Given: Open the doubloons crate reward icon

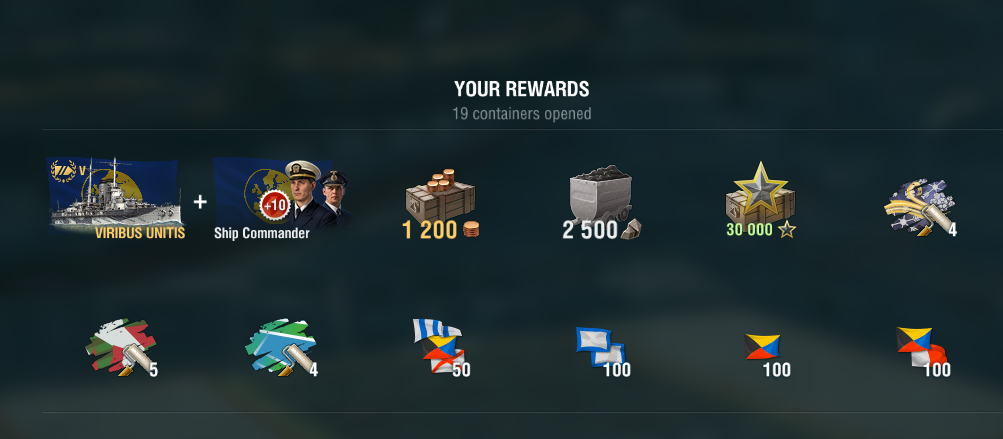Looking at the screenshot, I should coord(440,196).
